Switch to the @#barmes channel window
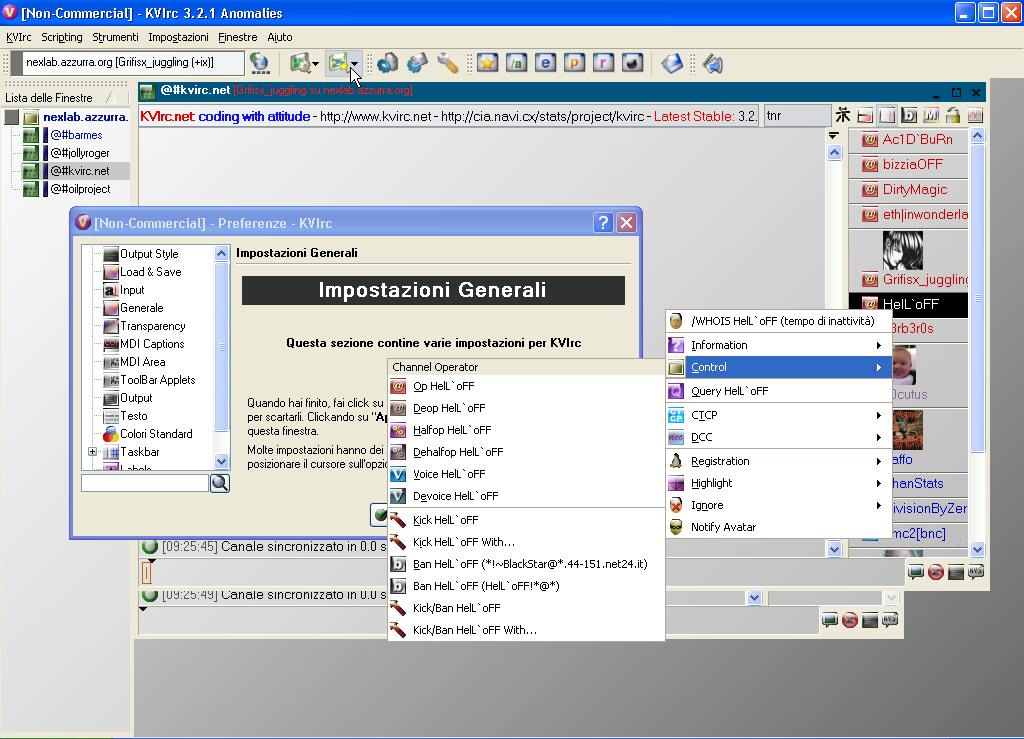1024x739 pixels. [76, 135]
